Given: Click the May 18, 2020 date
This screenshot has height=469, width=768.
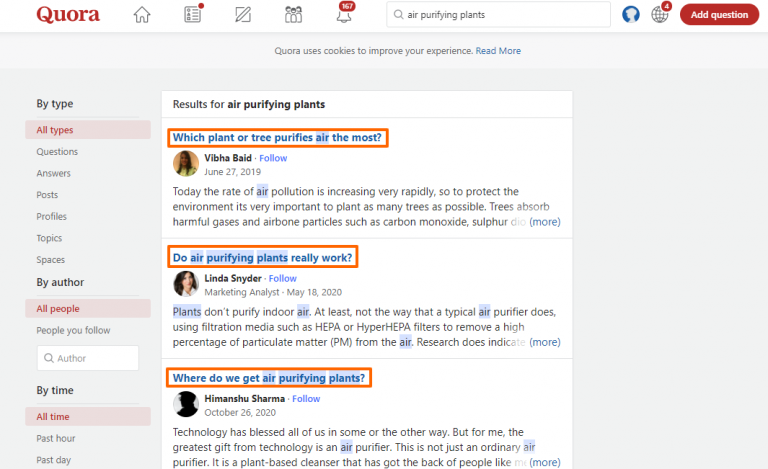Looking at the screenshot, I should (x=314, y=292).
